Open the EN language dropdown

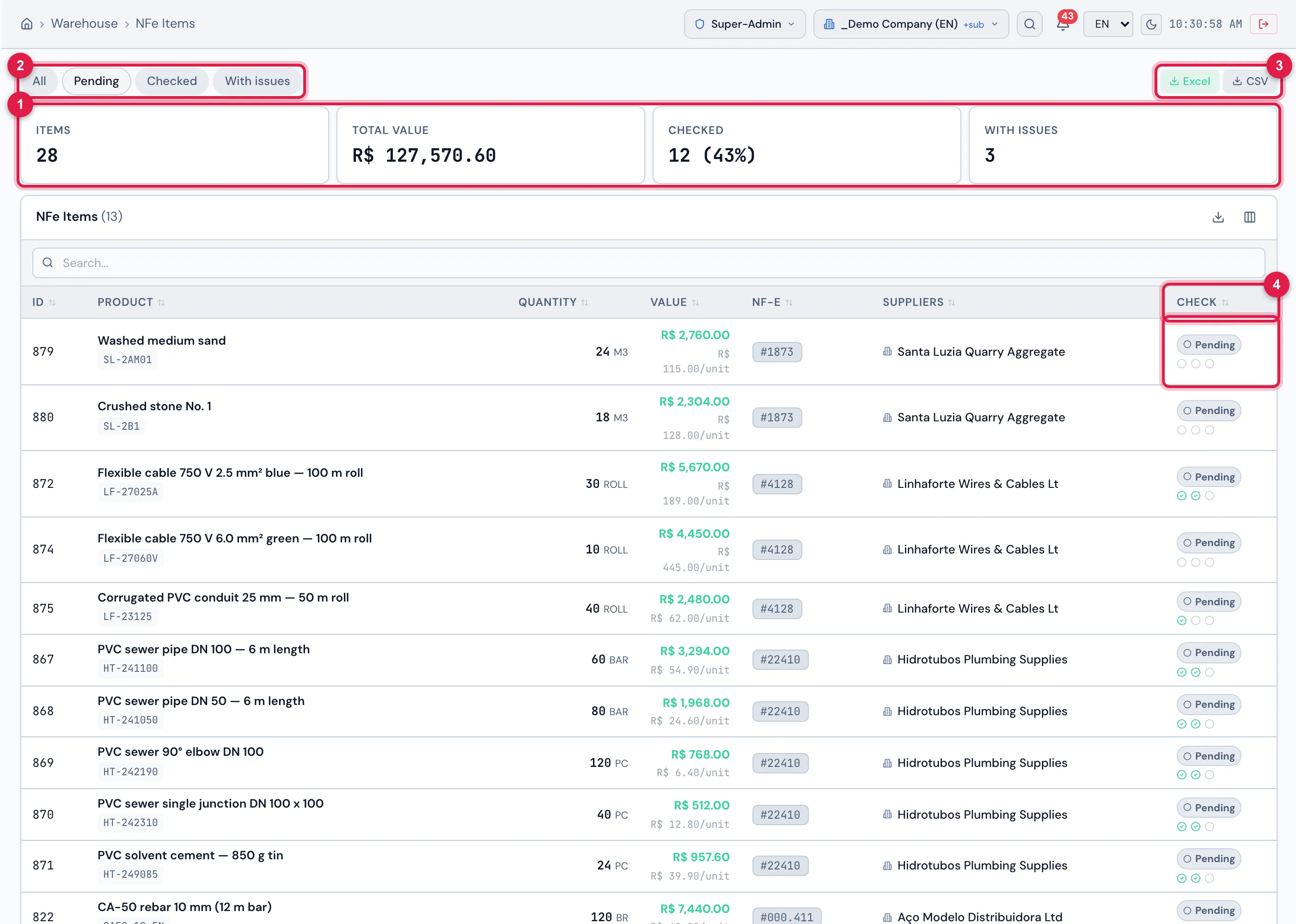(x=1108, y=24)
